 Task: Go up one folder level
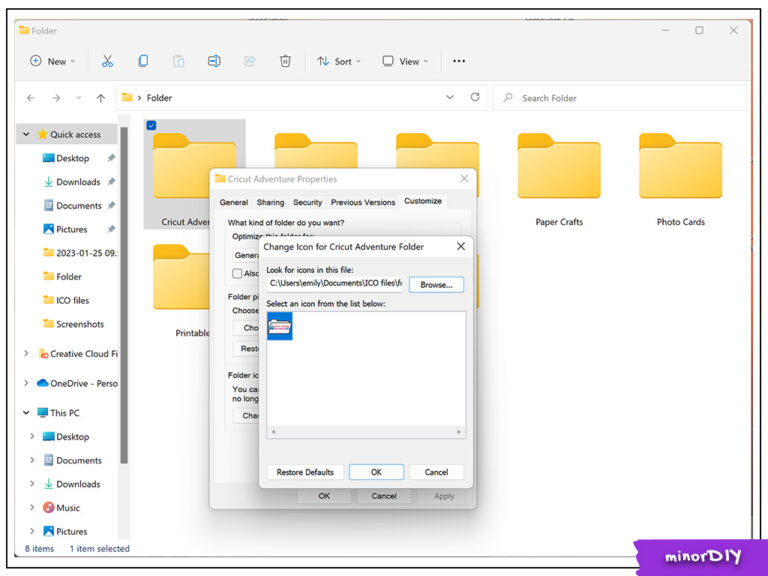pos(101,98)
